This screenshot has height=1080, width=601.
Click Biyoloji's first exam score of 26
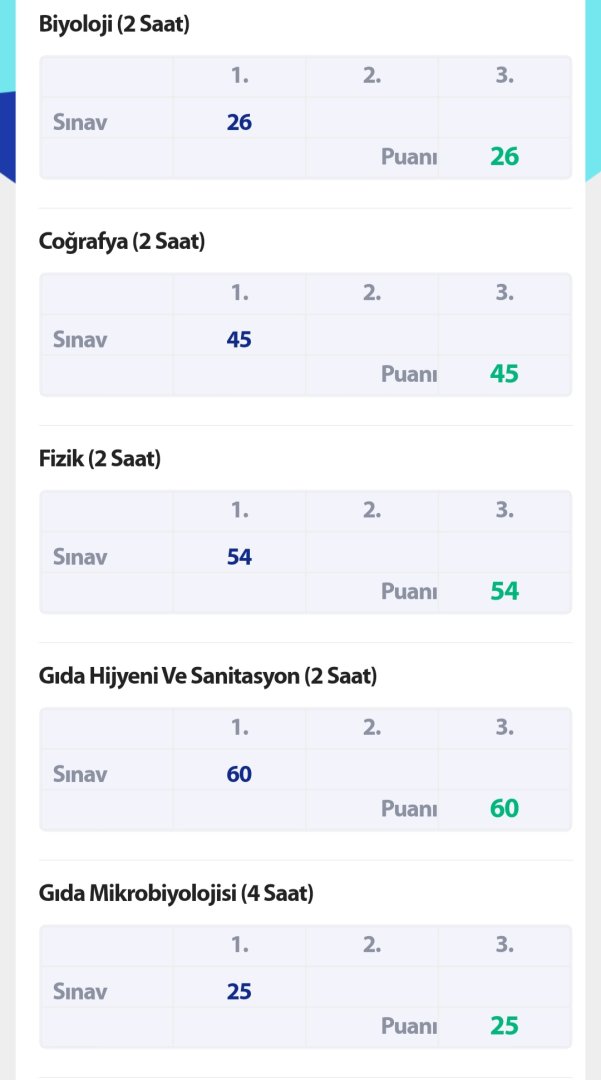(239, 122)
